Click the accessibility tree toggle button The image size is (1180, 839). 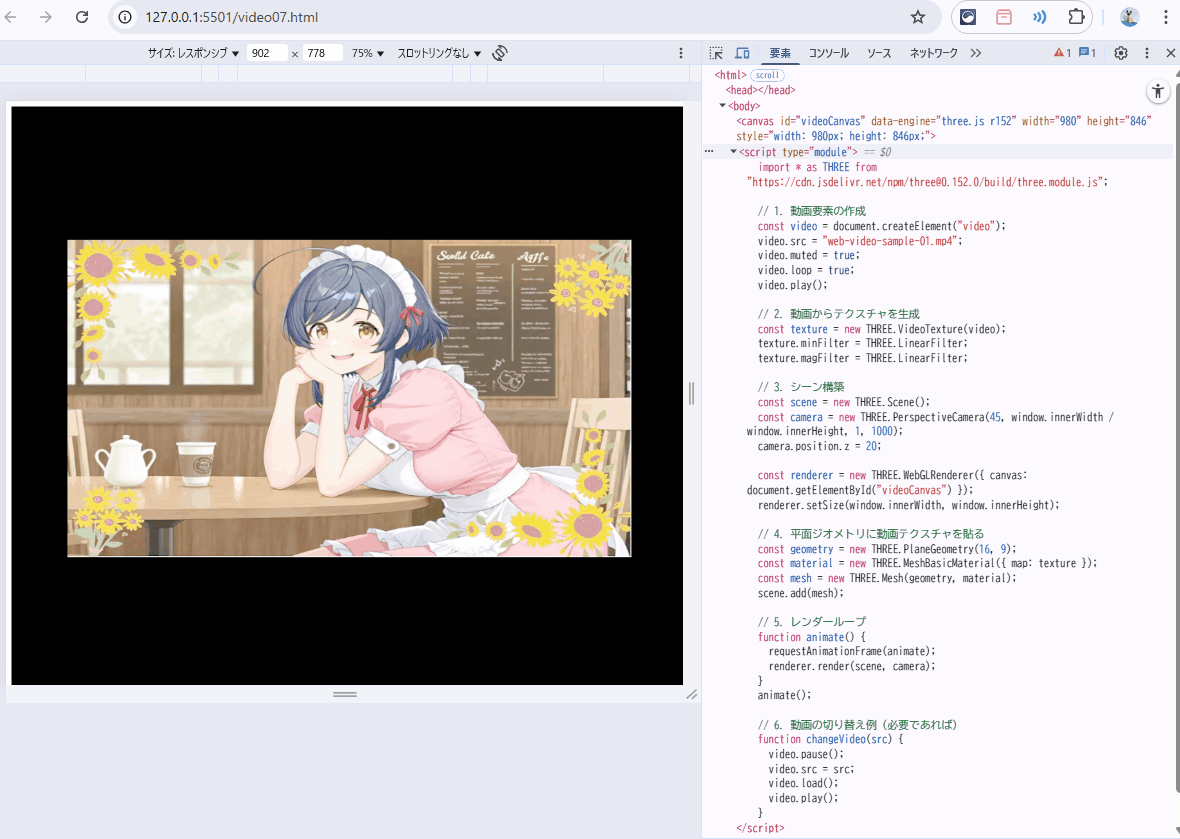(x=1158, y=91)
